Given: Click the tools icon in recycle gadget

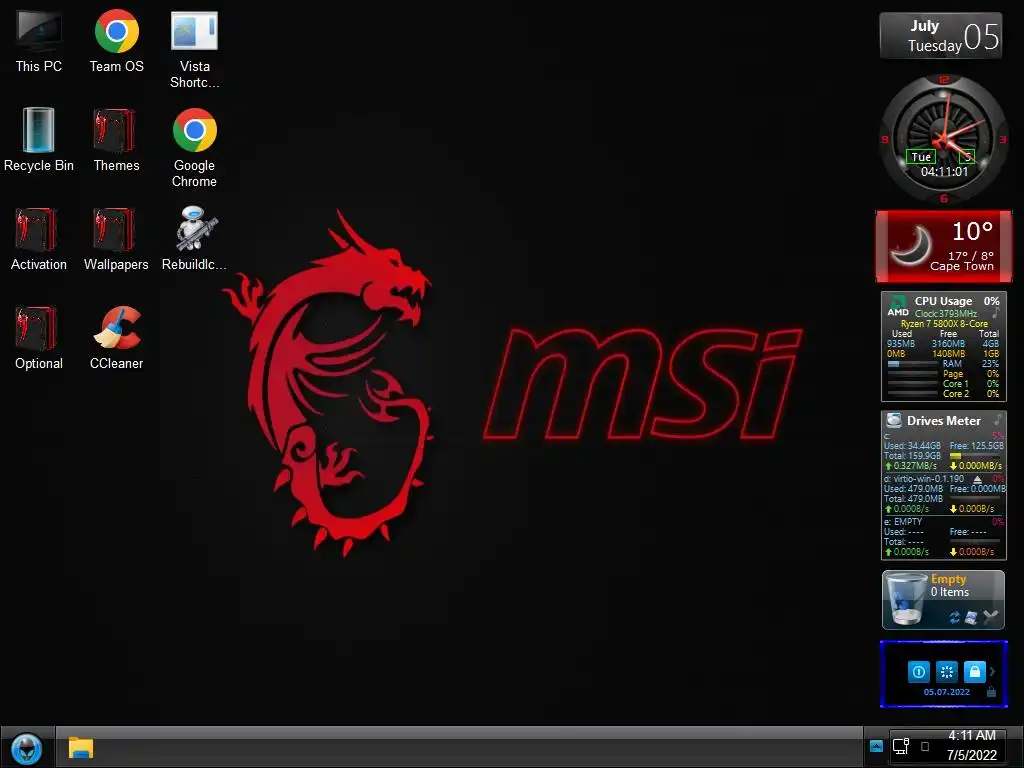Looking at the screenshot, I should pos(991,616).
